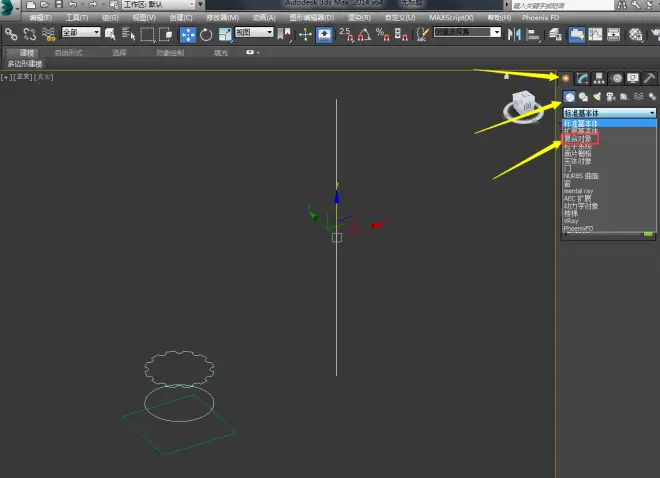
Task: Redo the action in title toolbar
Action: tap(93, 5)
